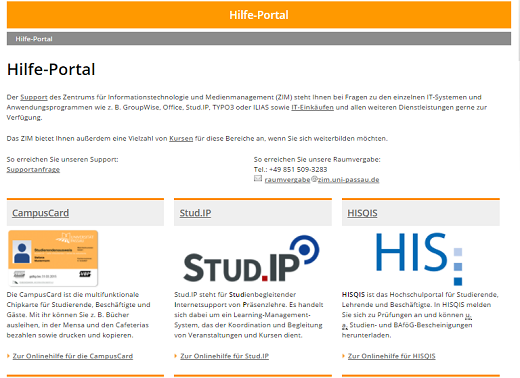This screenshot has width=520, height=378.
Task: Click text 'So erreichen Sie unsere Raumvergabe:'
Action: point(317,159)
